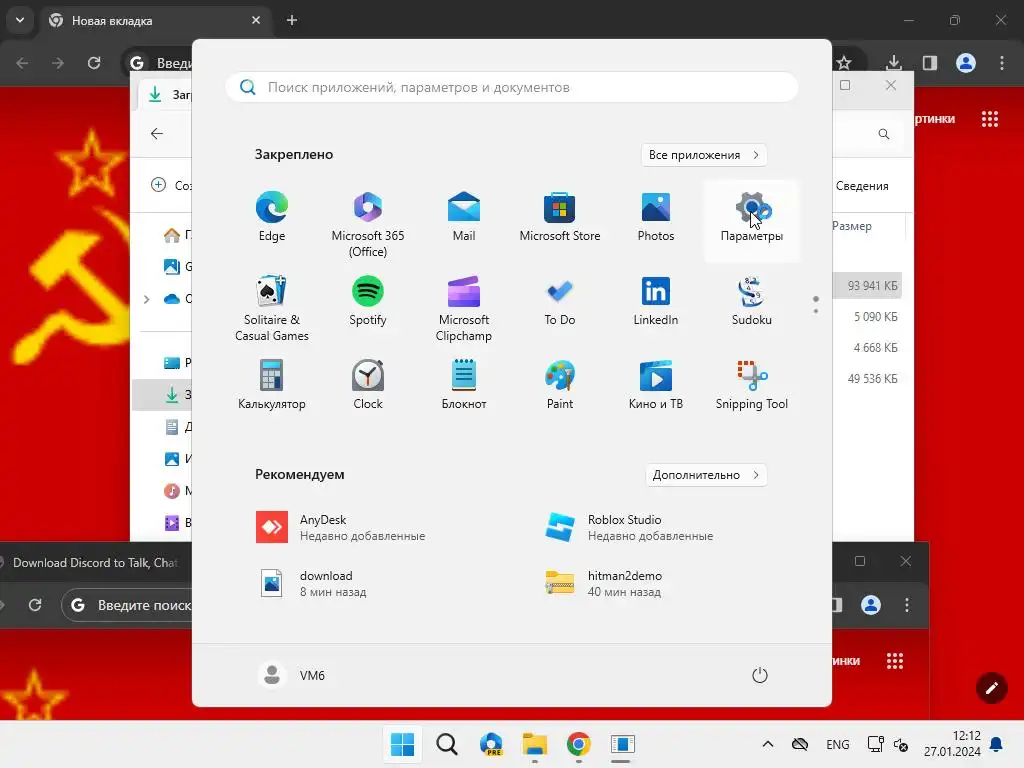The width and height of the screenshot is (1024, 768).
Task: Open Spotify from pinned apps
Action: 368,302
